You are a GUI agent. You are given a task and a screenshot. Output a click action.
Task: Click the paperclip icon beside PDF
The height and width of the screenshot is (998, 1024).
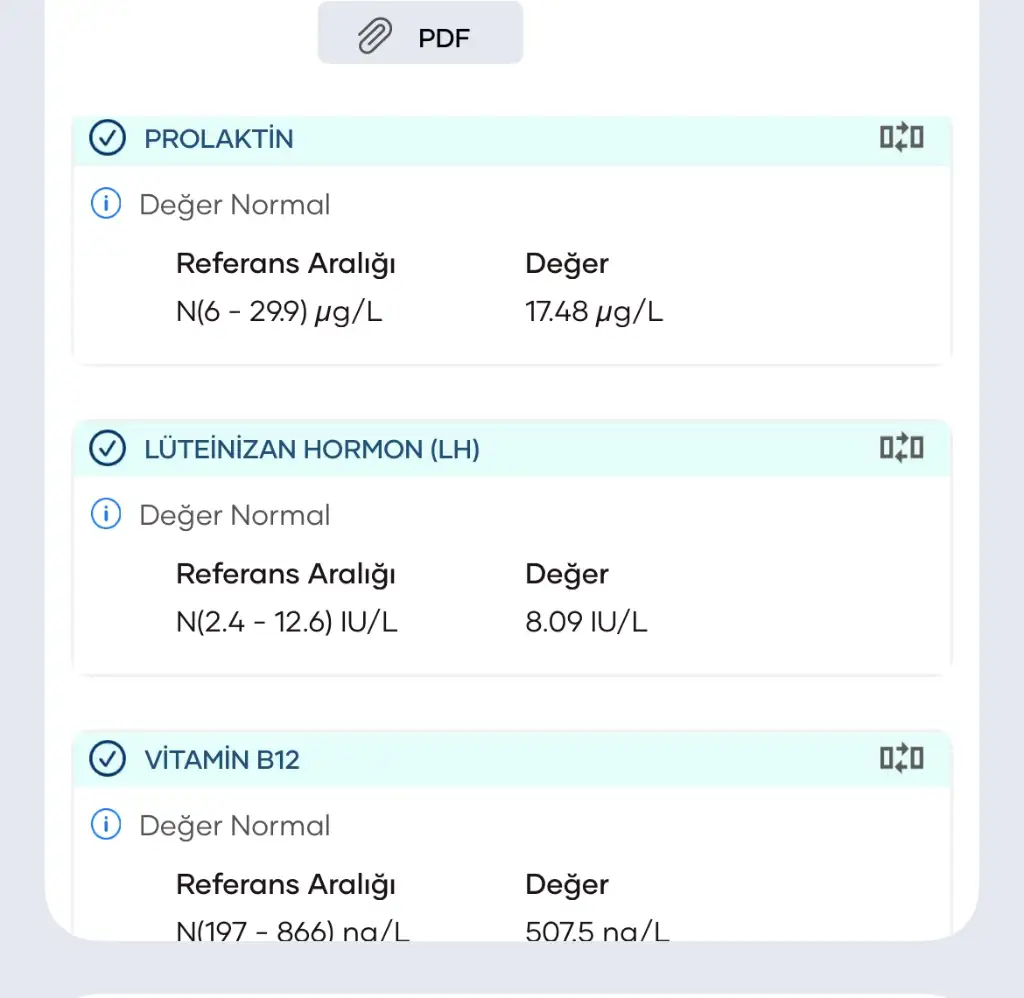(x=374, y=37)
